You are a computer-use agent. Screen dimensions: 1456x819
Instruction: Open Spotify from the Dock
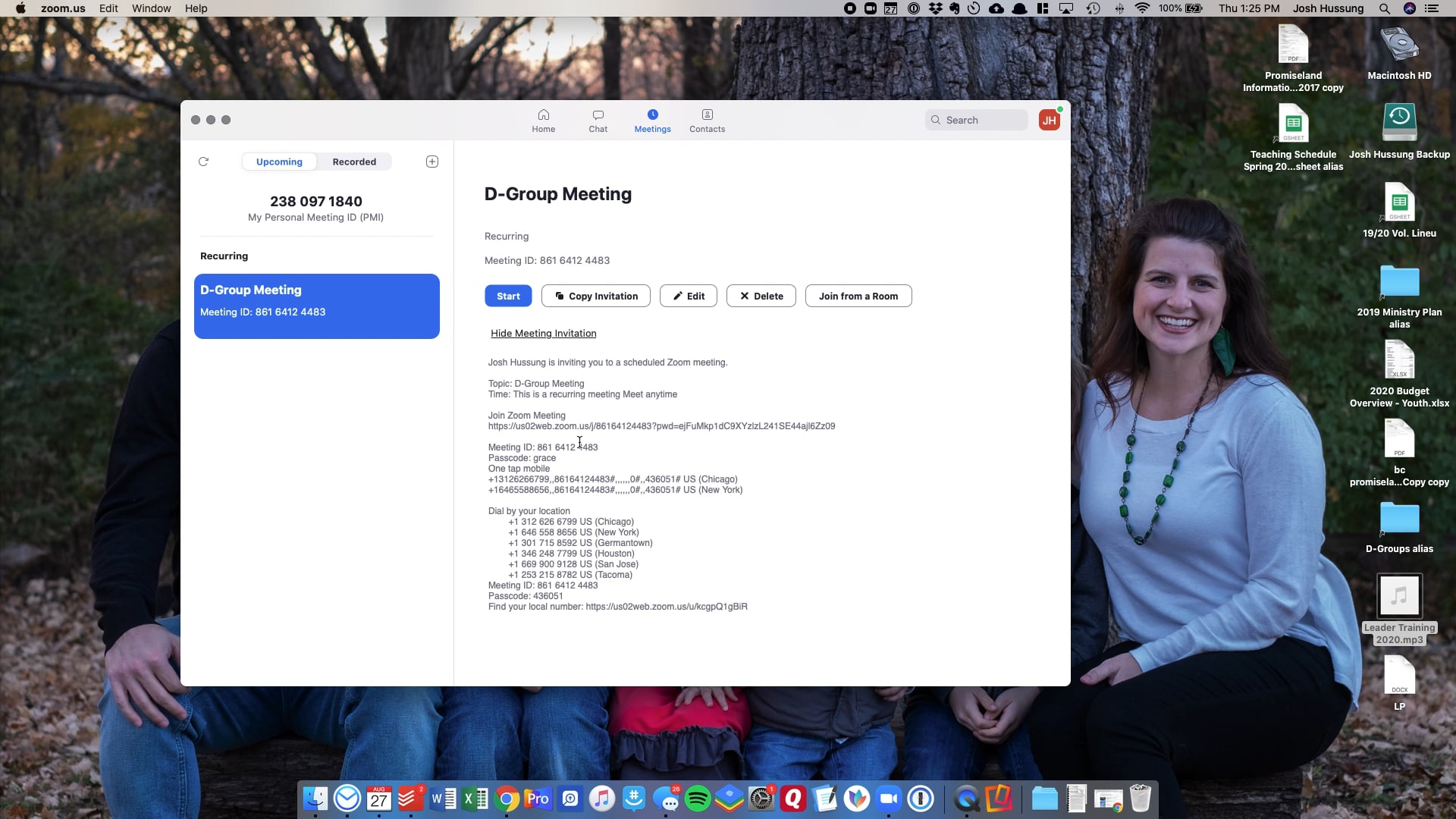click(x=698, y=799)
